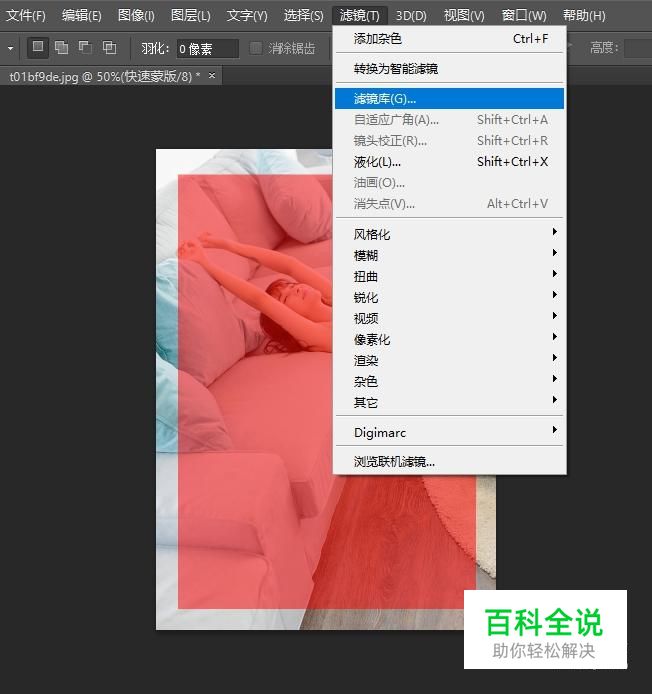Choose the Subtract from Selection icon
652x694 pixels.
click(x=85, y=47)
